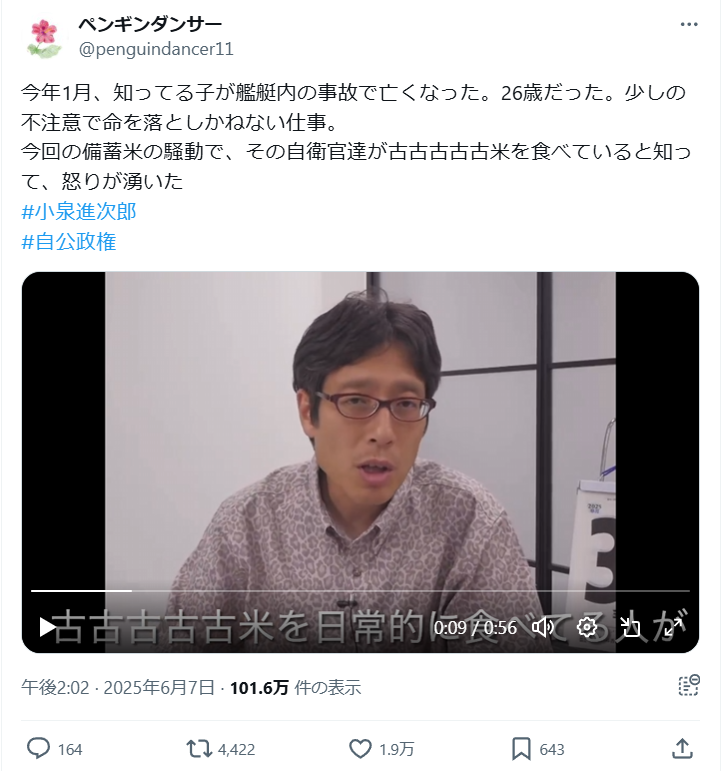Open ペンギンダンサー profile name link

(x=150, y=24)
